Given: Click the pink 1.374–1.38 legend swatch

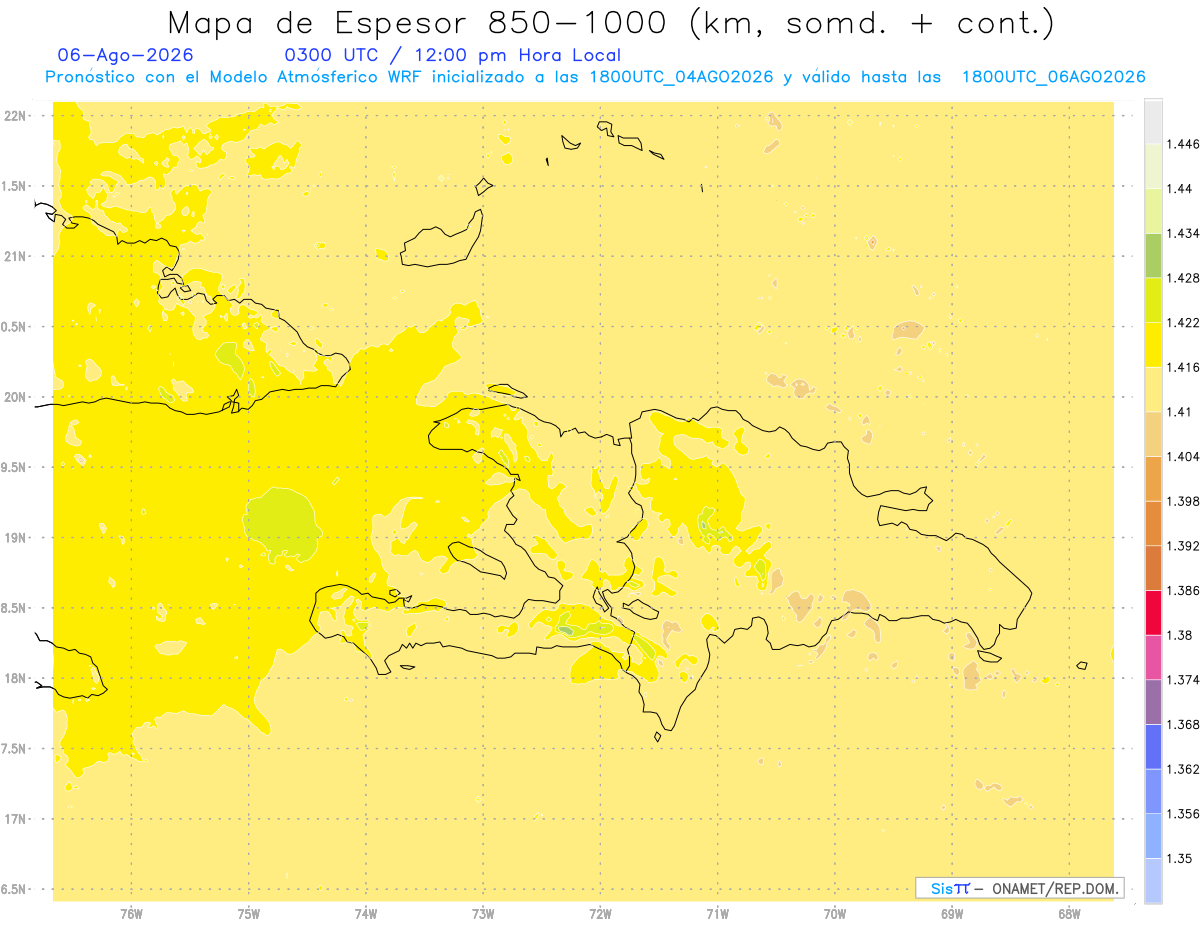Looking at the screenshot, I should click(1153, 657).
